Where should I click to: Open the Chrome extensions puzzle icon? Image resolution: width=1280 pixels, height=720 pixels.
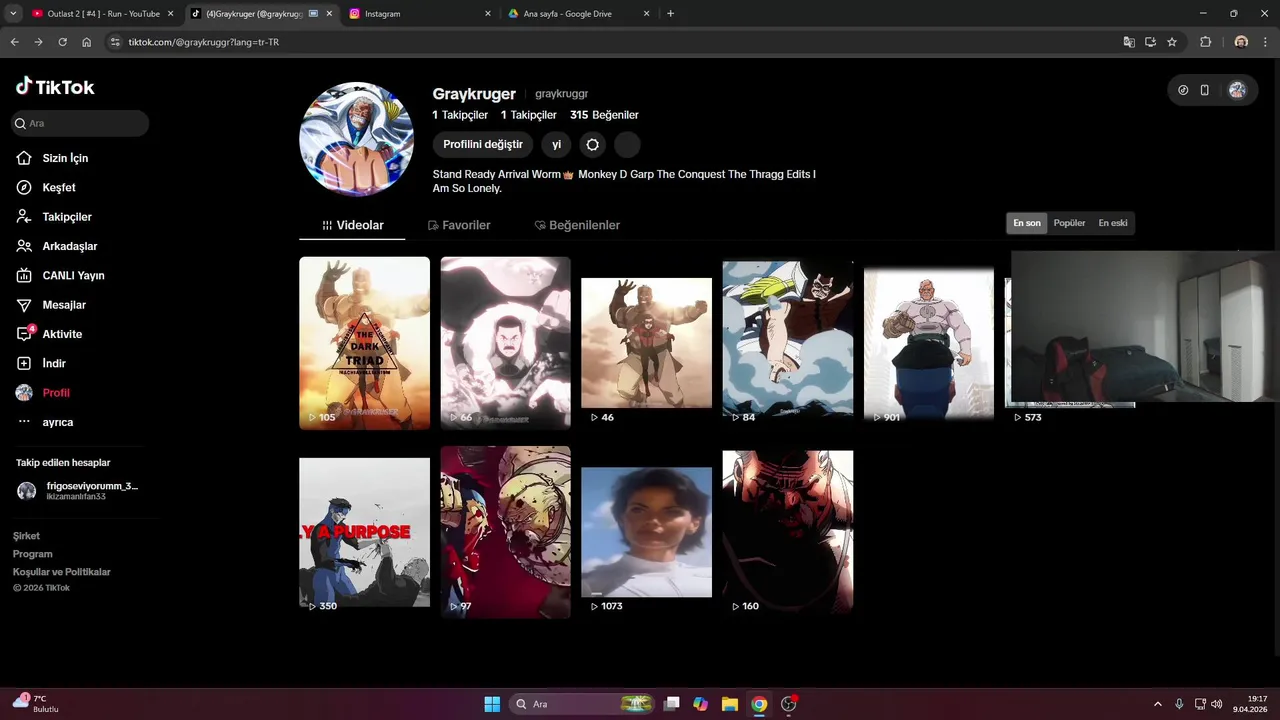click(1205, 42)
